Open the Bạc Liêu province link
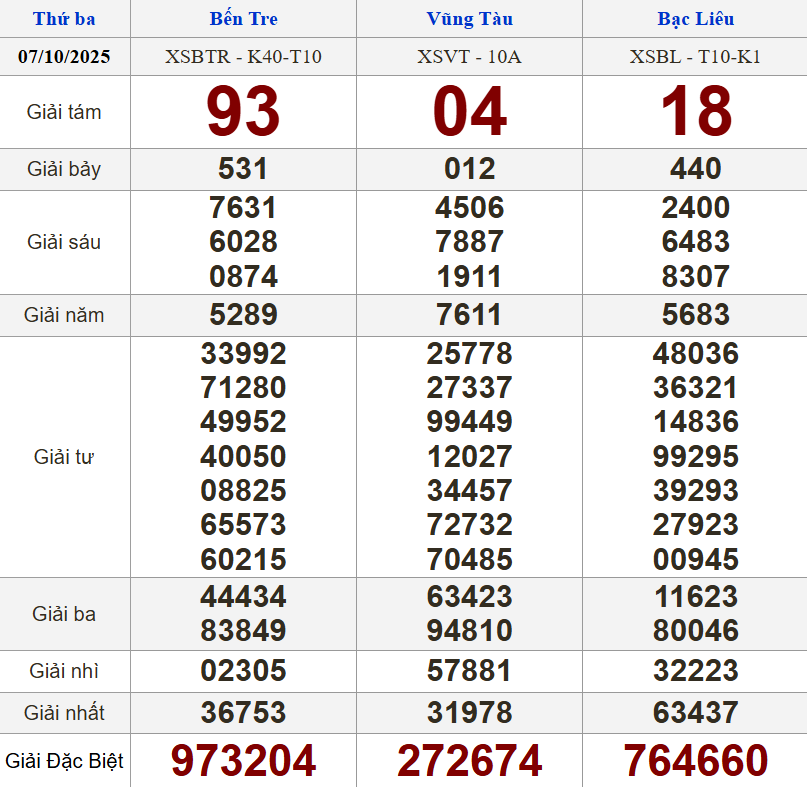 (695, 19)
